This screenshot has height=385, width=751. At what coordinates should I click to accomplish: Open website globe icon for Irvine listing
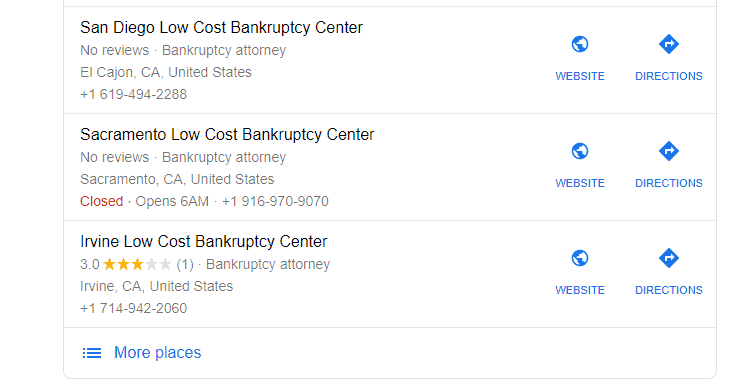point(580,258)
